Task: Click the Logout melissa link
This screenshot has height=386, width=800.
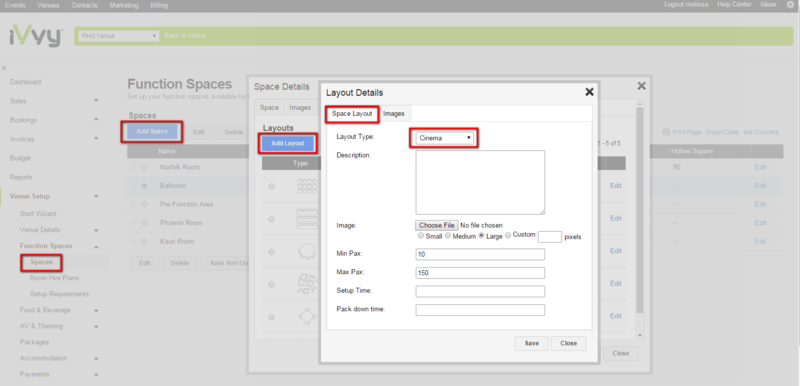Action: [x=686, y=5]
